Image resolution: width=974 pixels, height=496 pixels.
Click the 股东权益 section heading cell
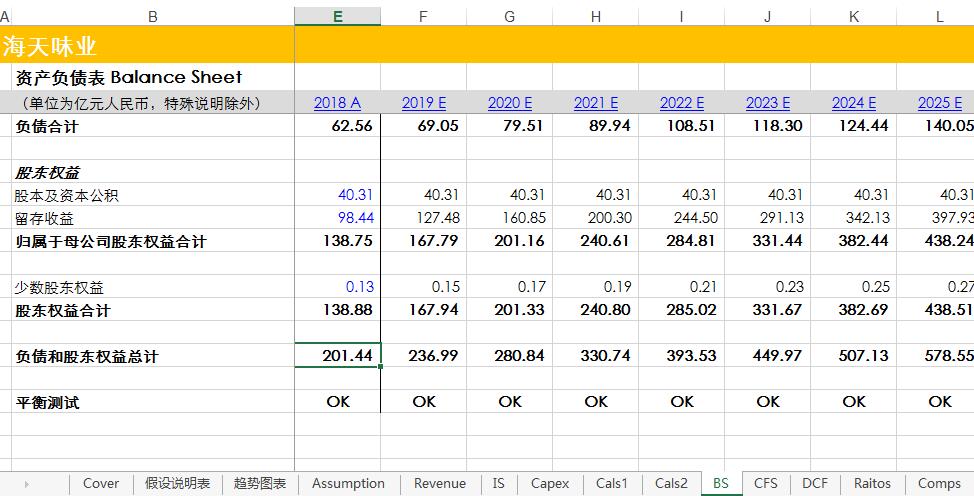[153, 172]
